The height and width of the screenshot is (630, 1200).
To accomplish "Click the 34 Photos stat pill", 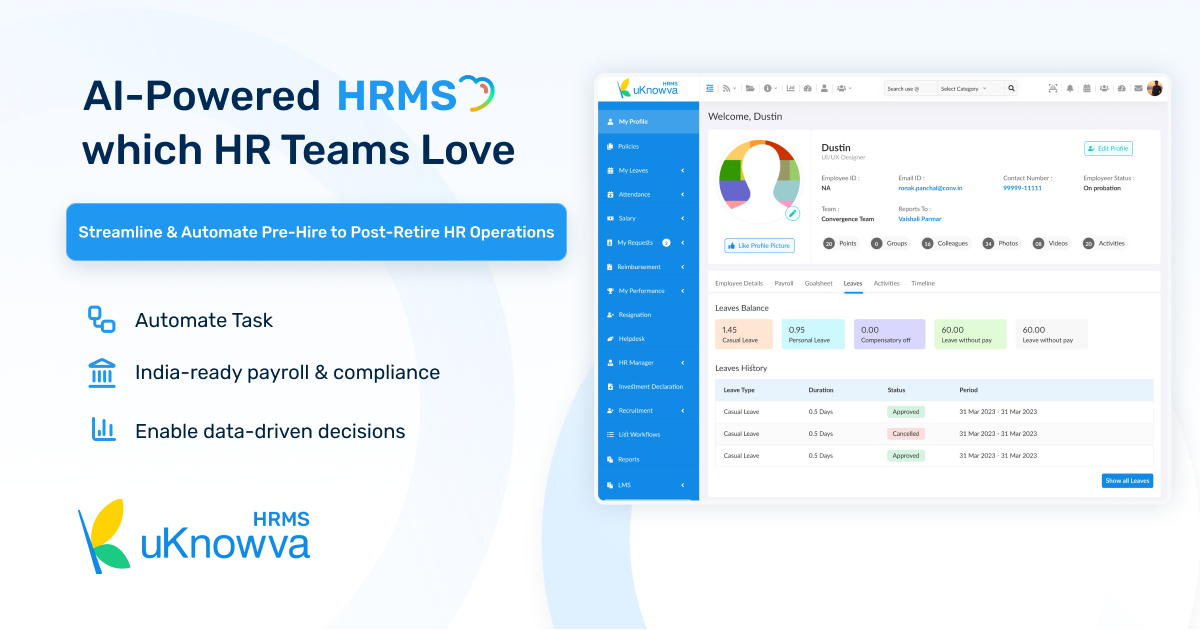I will coord(1002,243).
